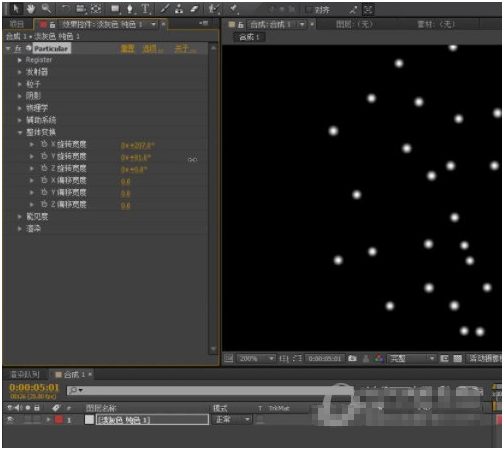Select the Pan Behind anchor point tool
This screenshot has width=504, height=450.
pyautogui.click(x=96, y=9)
